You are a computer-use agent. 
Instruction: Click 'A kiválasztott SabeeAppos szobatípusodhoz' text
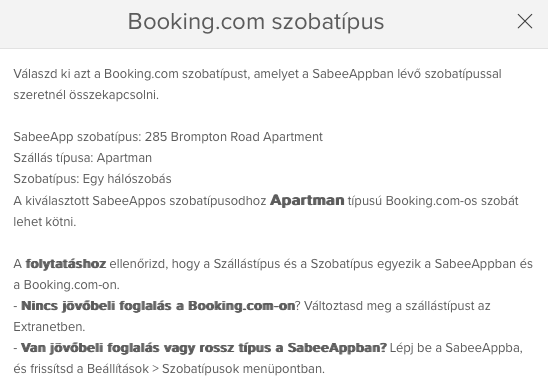pyautogui.click(x=140, y=201)
